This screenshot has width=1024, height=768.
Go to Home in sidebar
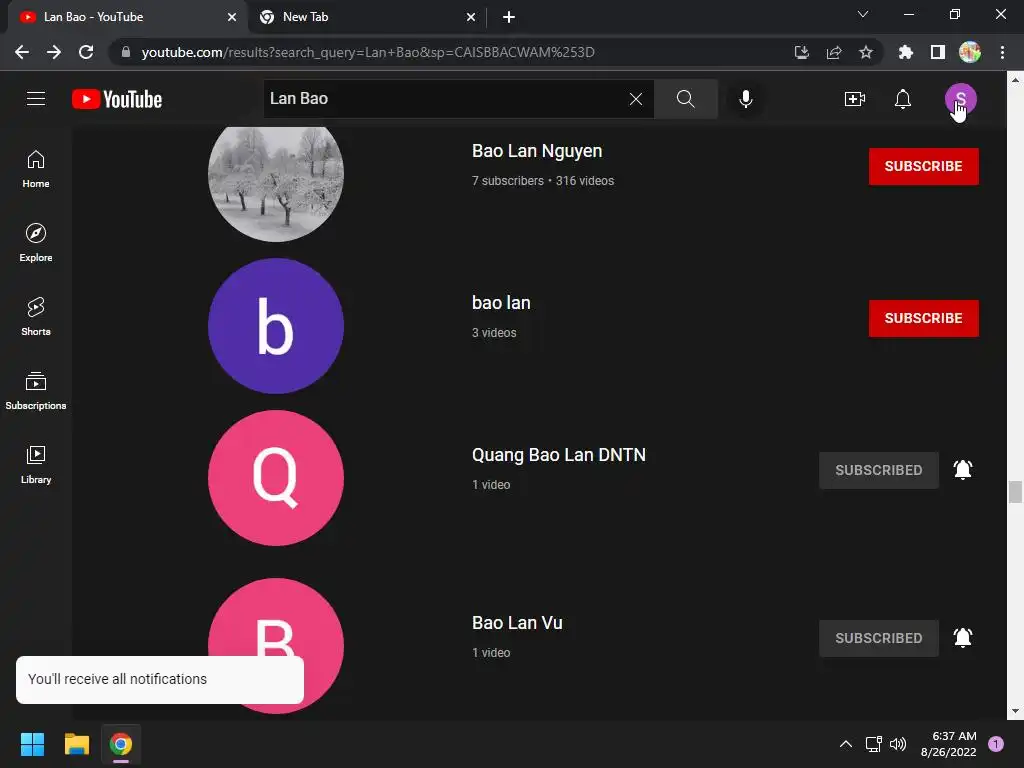click(36, 169)
